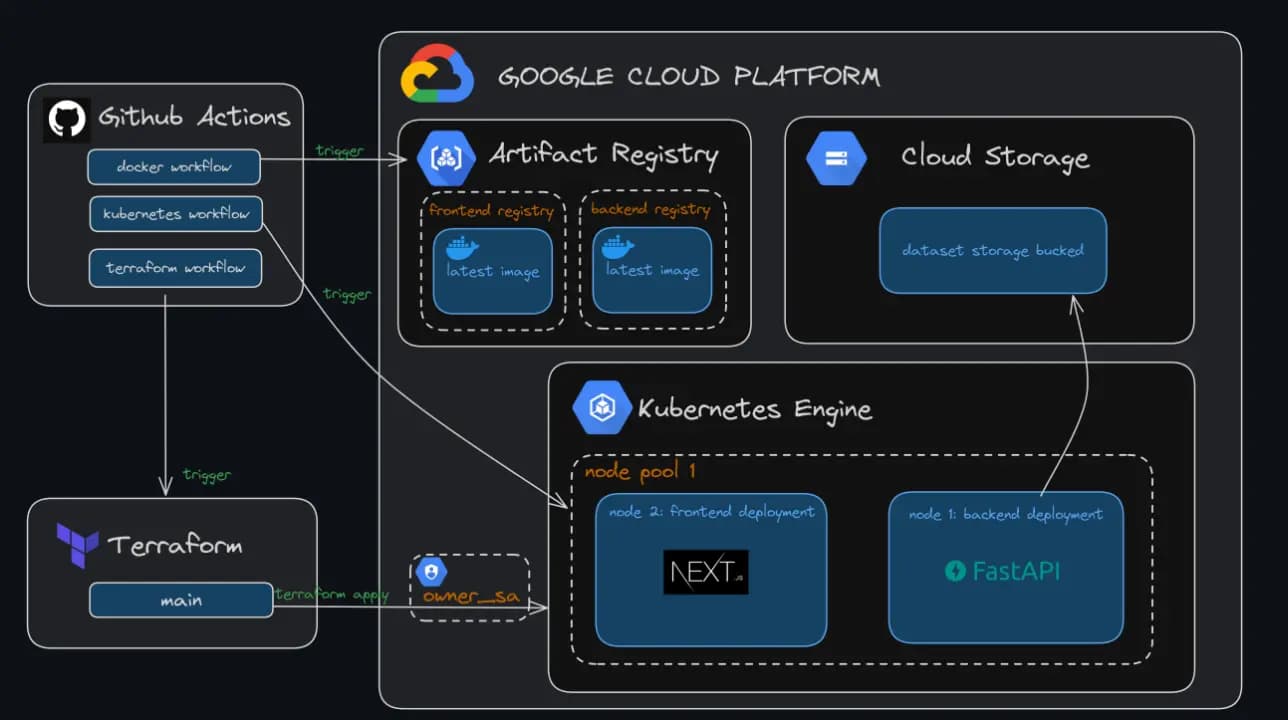Select the kubernetes workflow box
This screenshot has height=720, width=1288.
click(x=176, y=214)
